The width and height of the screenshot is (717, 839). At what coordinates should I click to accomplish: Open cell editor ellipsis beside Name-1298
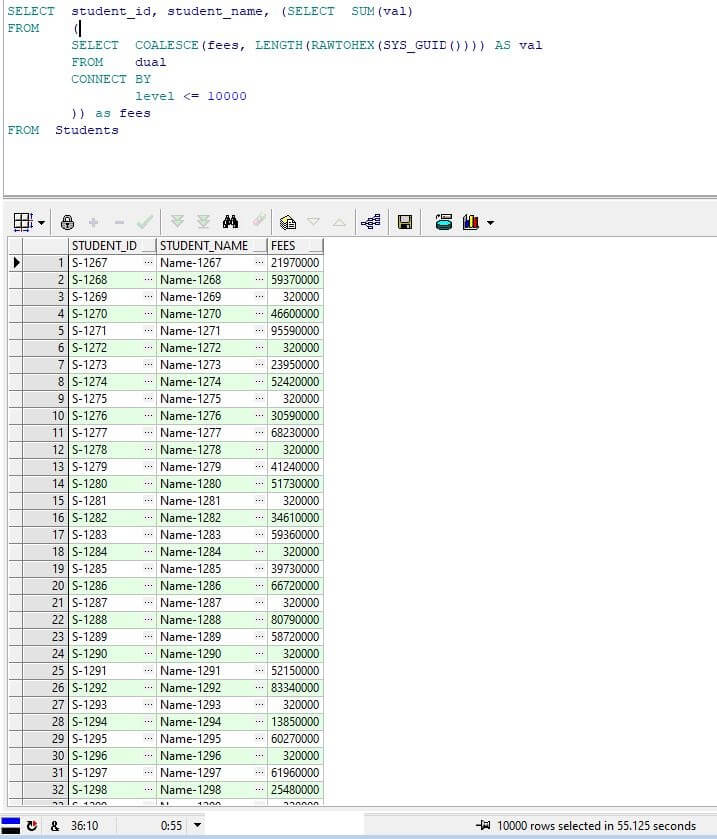point(259,790)
